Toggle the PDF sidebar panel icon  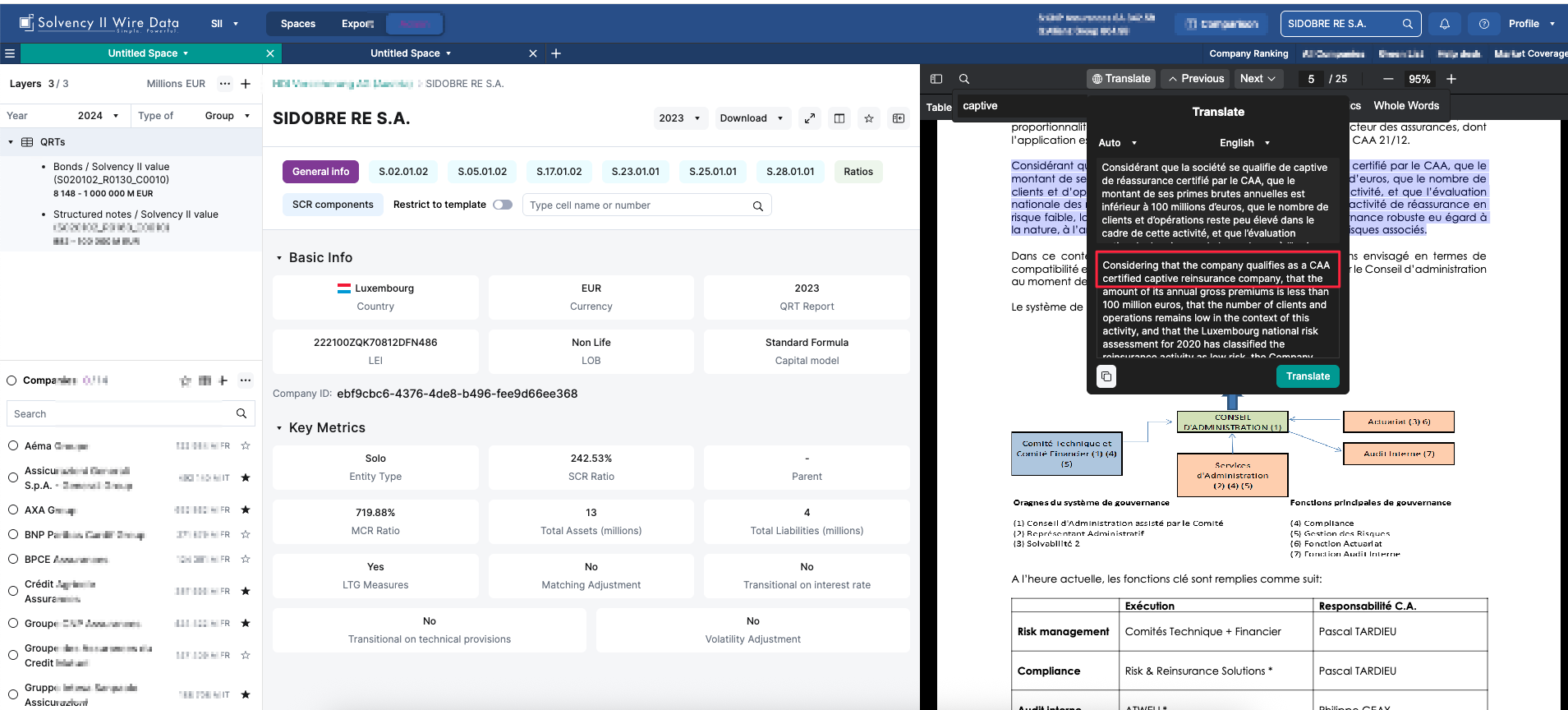pyautogui.click(x=936, y=79)
